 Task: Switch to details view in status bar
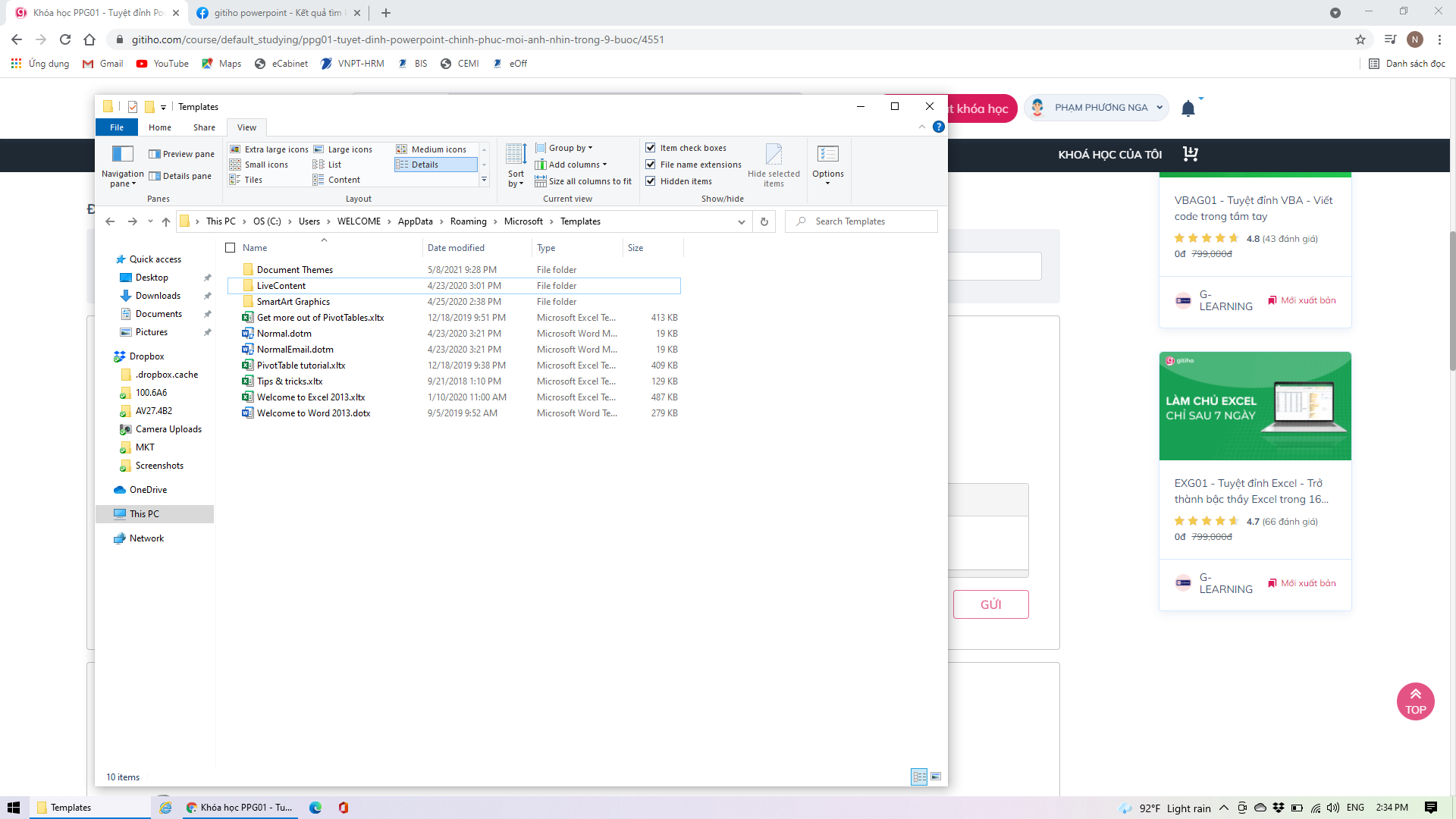(x=919, y=777)
